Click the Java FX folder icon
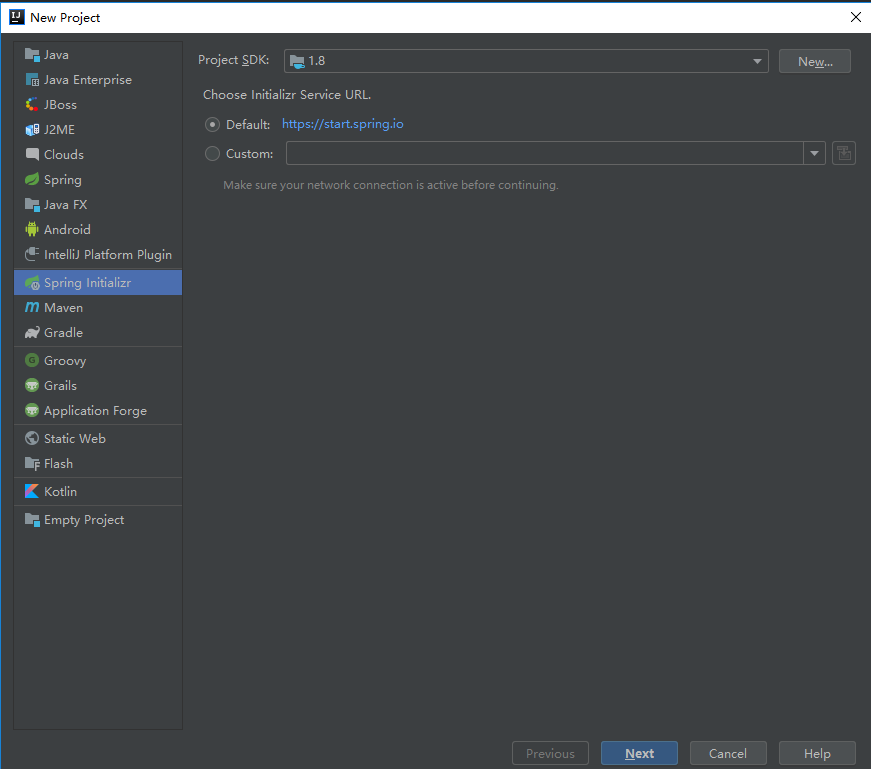This screenshot has width=871, height=769. 32,204
